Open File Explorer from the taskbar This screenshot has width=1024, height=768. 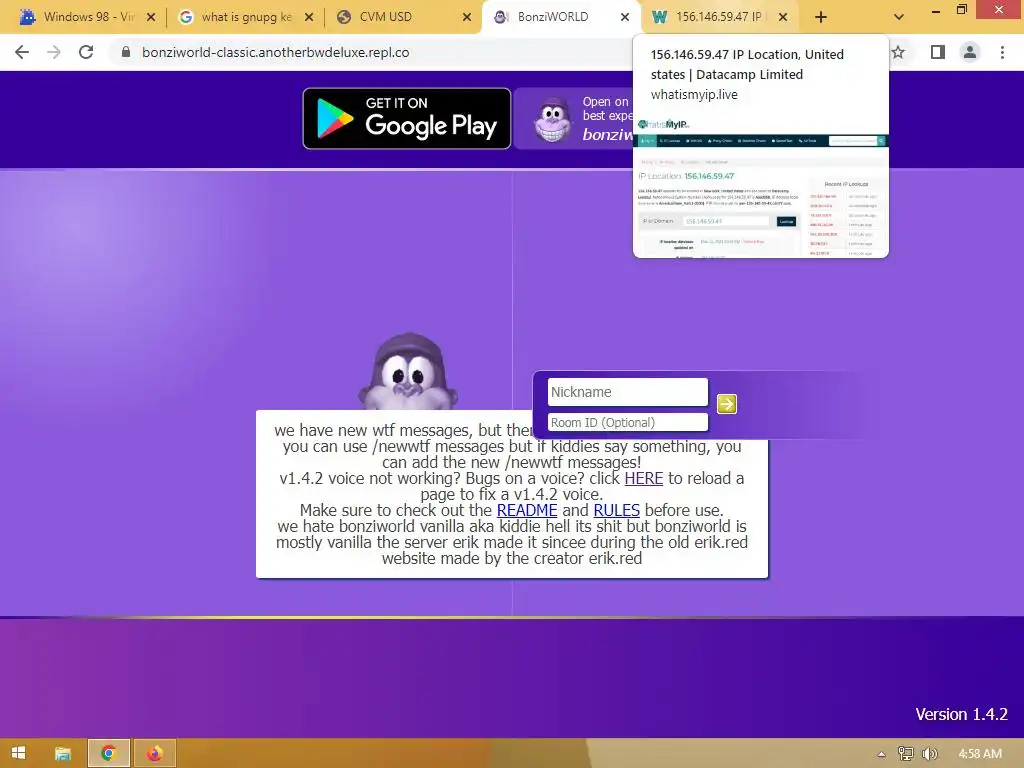(x=63, y=754)
